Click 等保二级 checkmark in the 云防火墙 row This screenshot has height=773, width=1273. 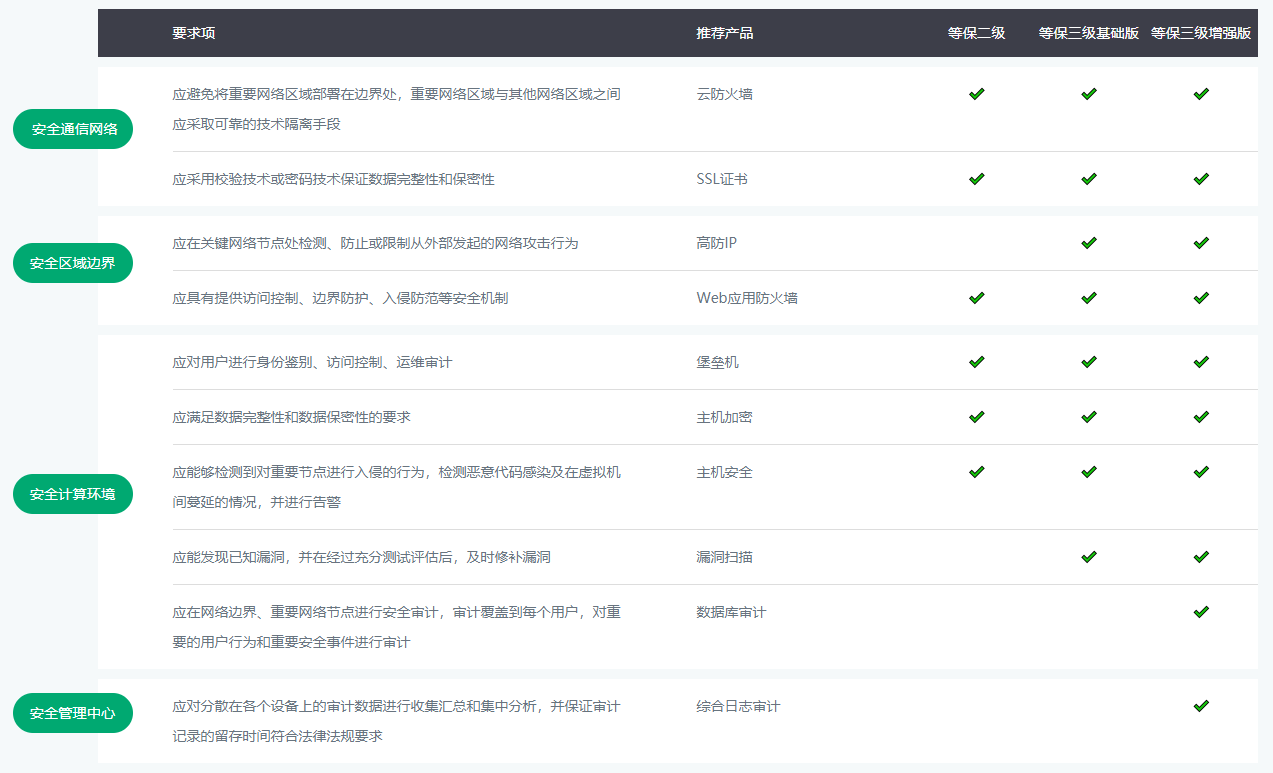977,94
